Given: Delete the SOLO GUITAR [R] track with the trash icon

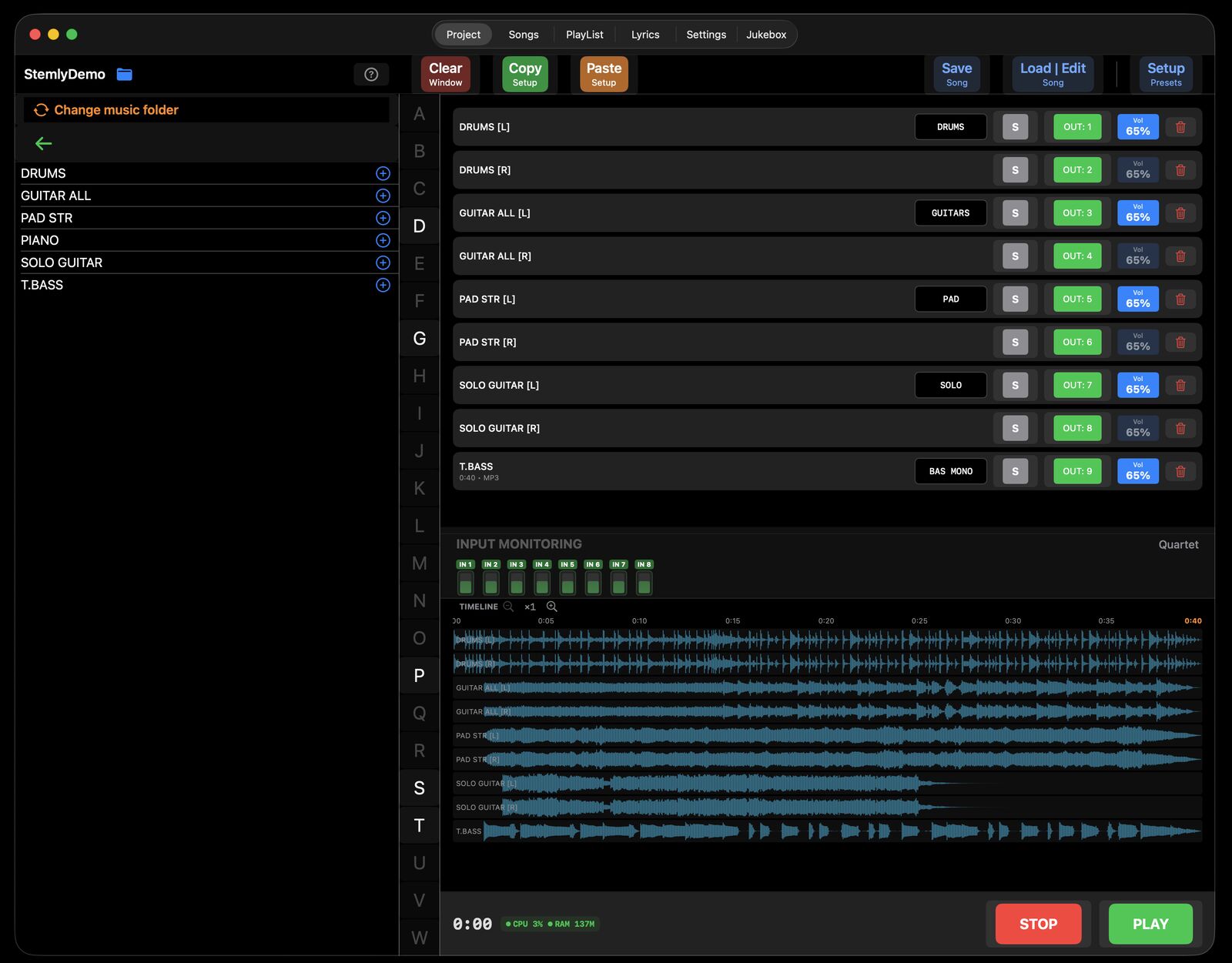Looking at the screenshot, I should pos(1180,429).
